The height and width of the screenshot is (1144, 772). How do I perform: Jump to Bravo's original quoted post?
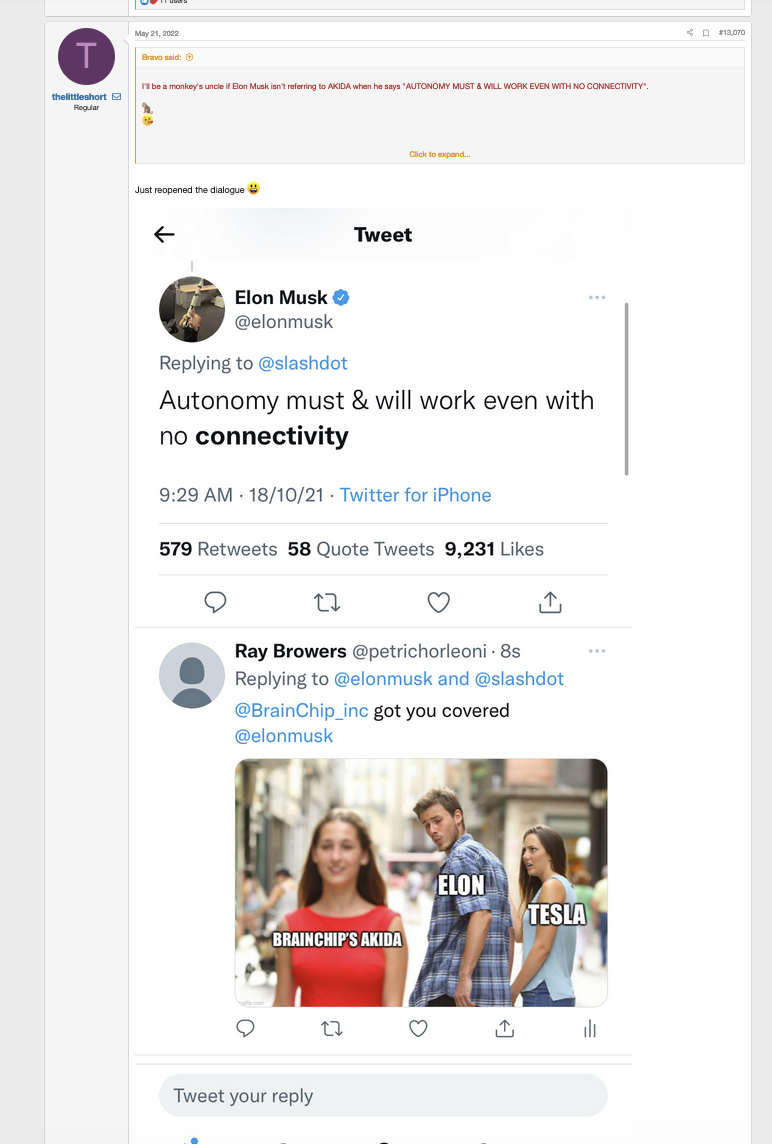tap(190, 57)
